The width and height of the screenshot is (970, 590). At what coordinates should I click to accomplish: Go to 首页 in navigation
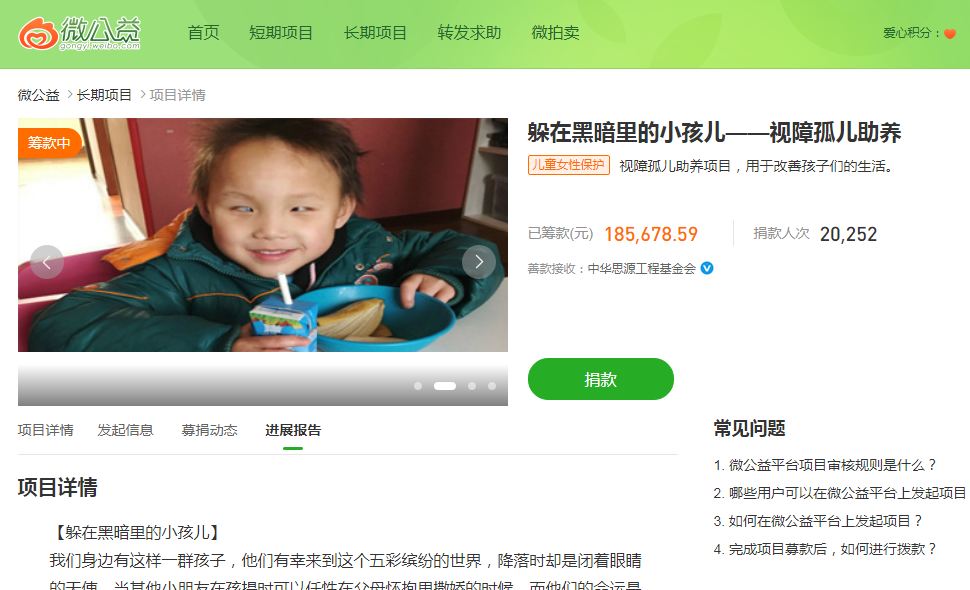[x=204, y=33]
